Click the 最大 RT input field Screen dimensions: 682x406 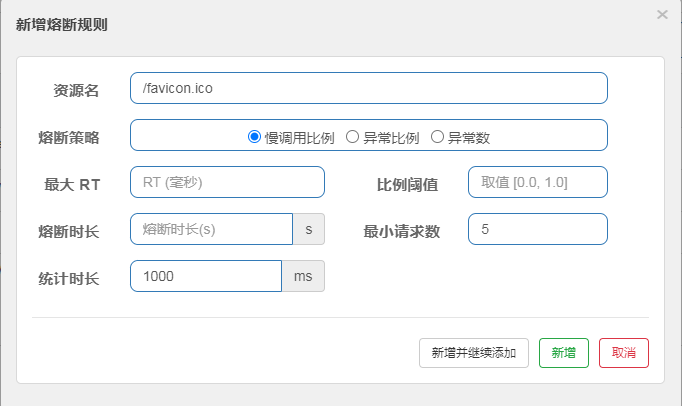point(227,182)
